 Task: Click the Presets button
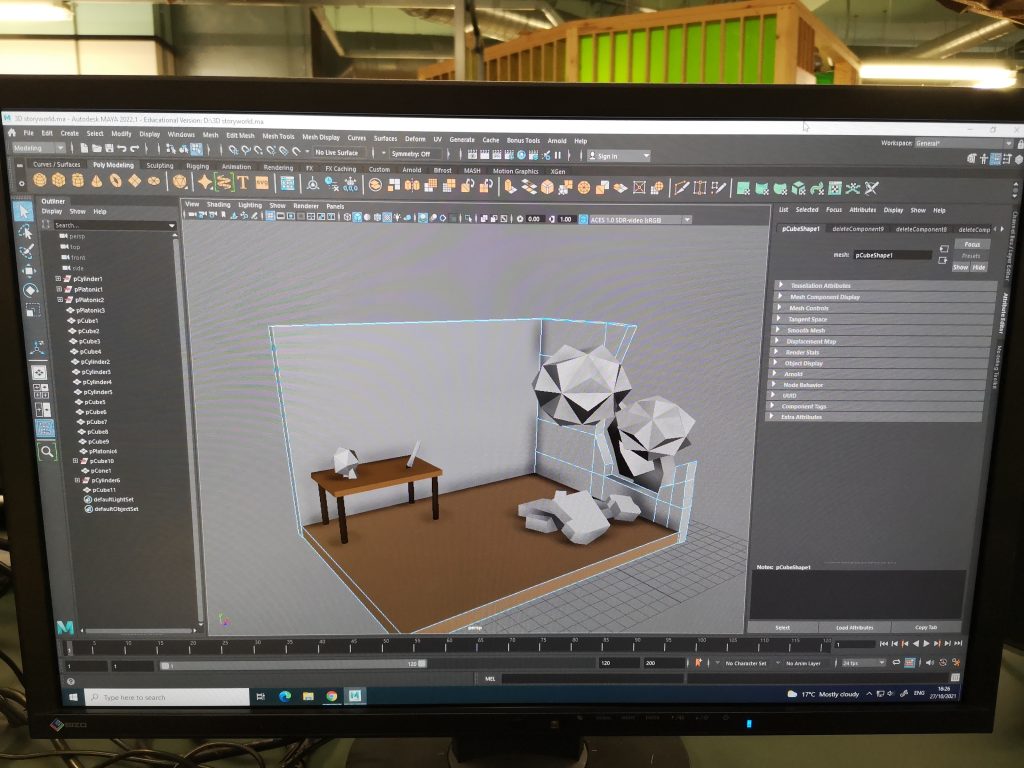[x=971, y=255]
